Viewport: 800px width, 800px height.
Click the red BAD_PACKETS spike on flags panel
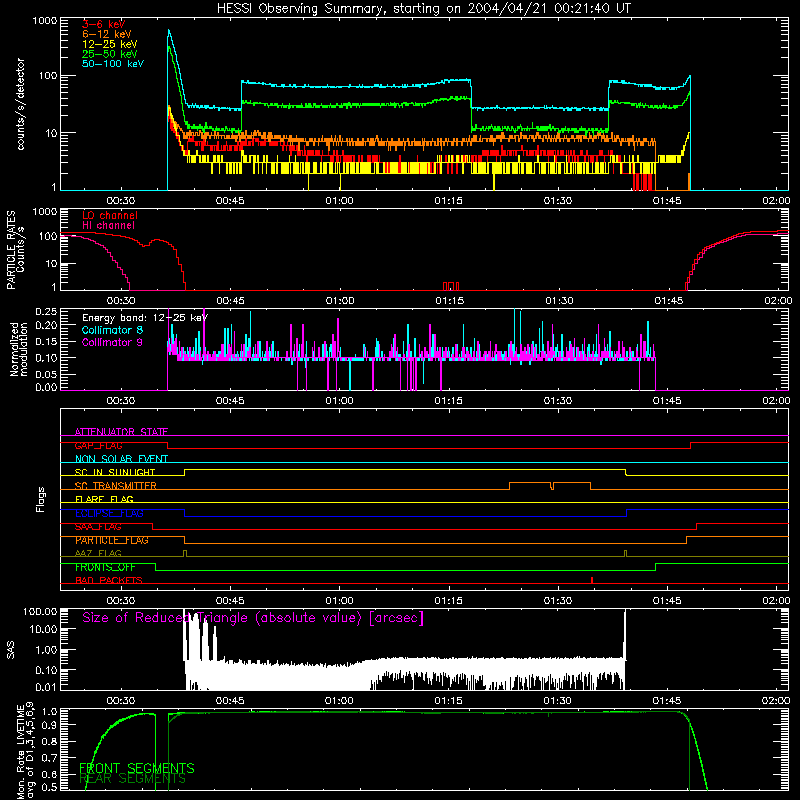(x=592, y=580)
